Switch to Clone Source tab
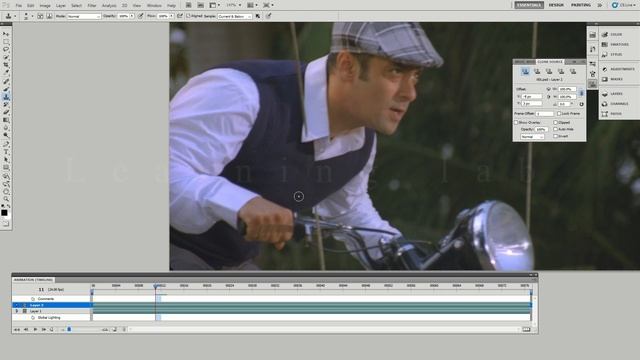The height and width of the screenshot is (360, 640). (x=550, y=62)
